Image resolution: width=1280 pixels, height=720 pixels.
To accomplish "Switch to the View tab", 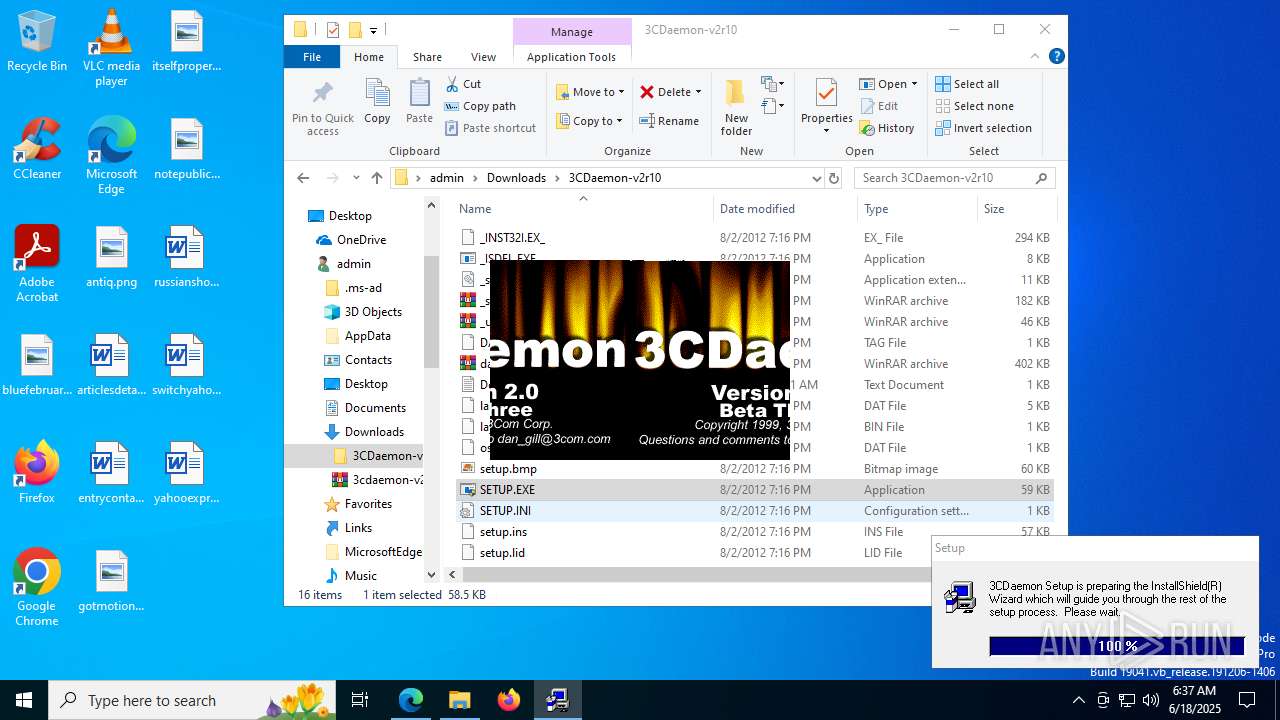I will [x=483, y=57].
